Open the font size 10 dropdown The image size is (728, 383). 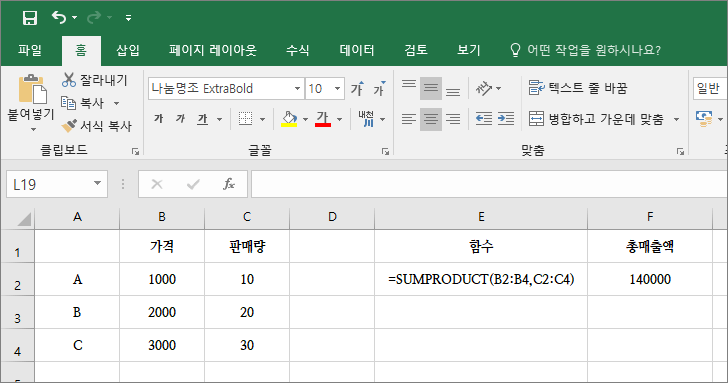click(x=338, y=89)
